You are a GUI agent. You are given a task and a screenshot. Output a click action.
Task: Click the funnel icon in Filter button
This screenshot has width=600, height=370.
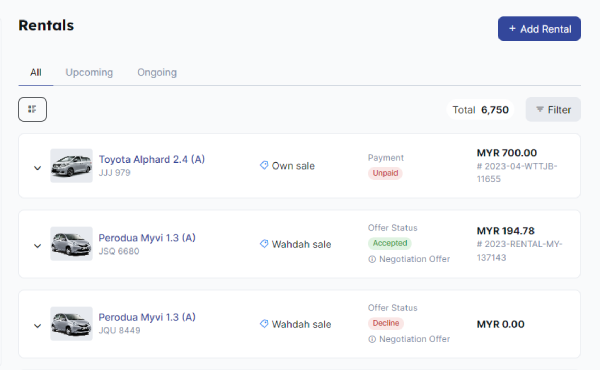[x=540, y=109]
